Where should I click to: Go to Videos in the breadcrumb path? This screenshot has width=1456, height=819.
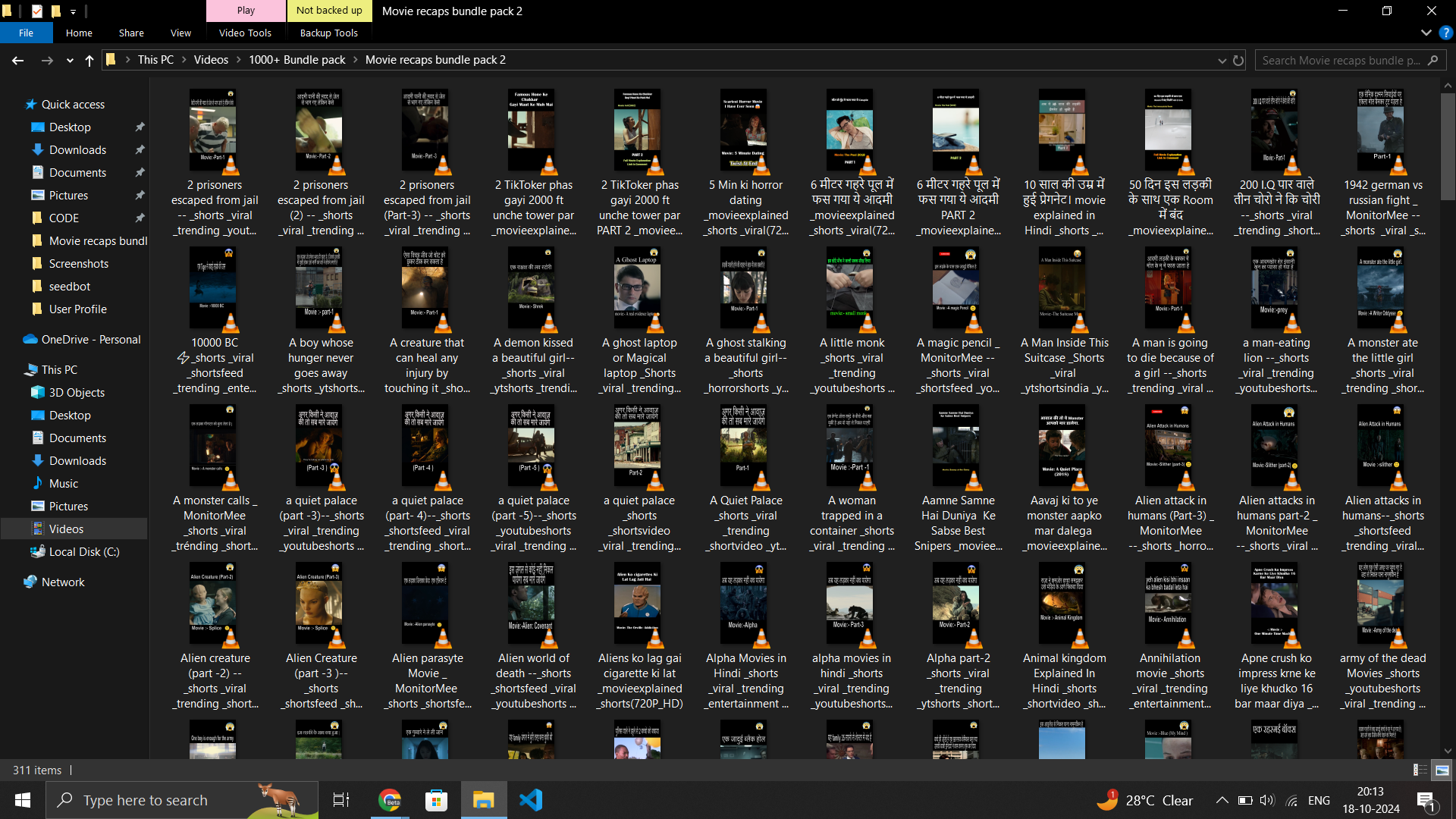tap(211, 60)
